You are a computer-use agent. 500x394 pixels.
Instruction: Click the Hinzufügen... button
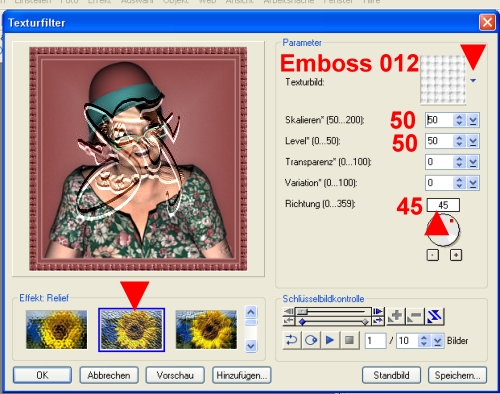(x=242, y=375)
